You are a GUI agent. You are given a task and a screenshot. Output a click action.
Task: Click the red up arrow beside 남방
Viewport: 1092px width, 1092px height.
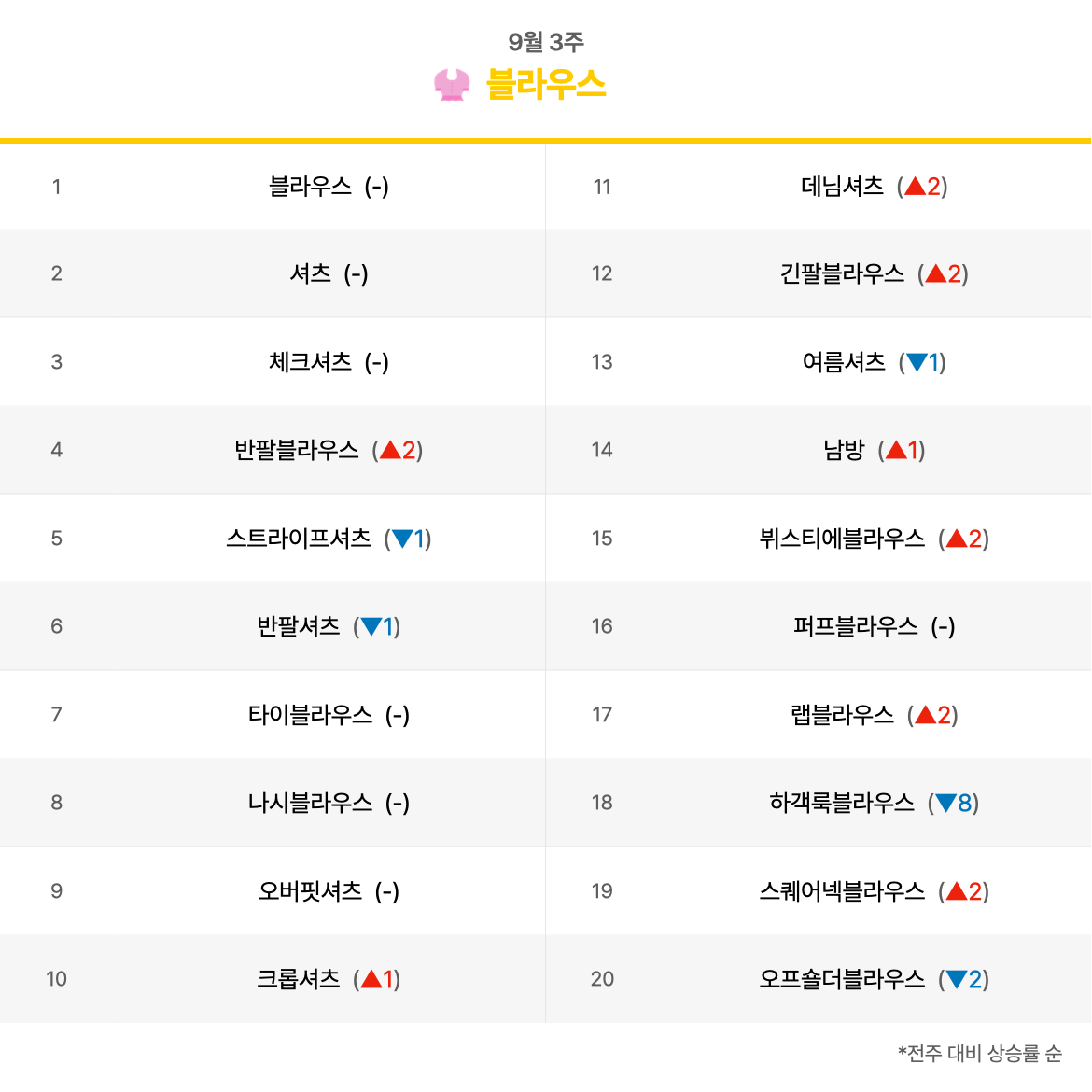click(x=896, y=450)
